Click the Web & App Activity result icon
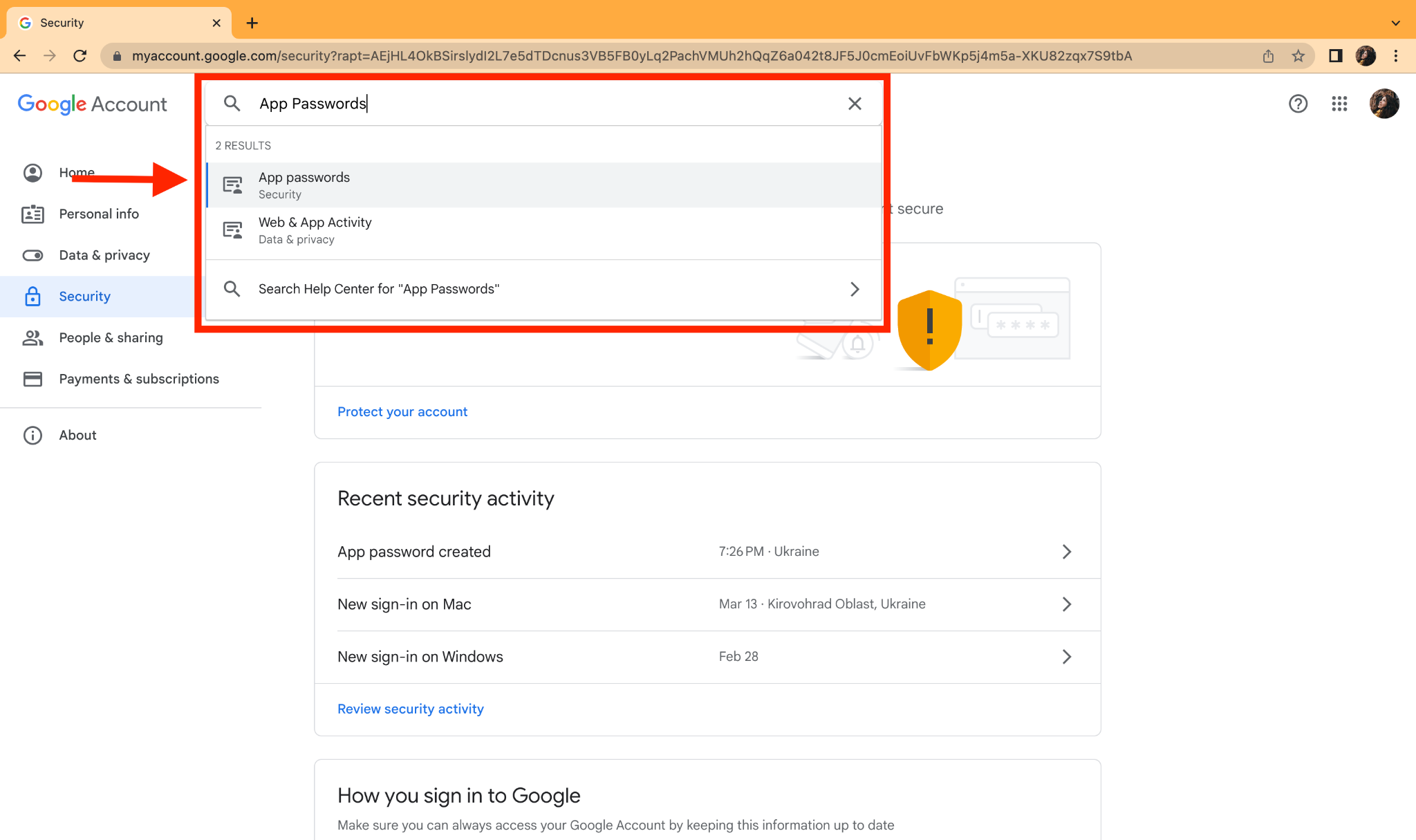 point(232,230)
